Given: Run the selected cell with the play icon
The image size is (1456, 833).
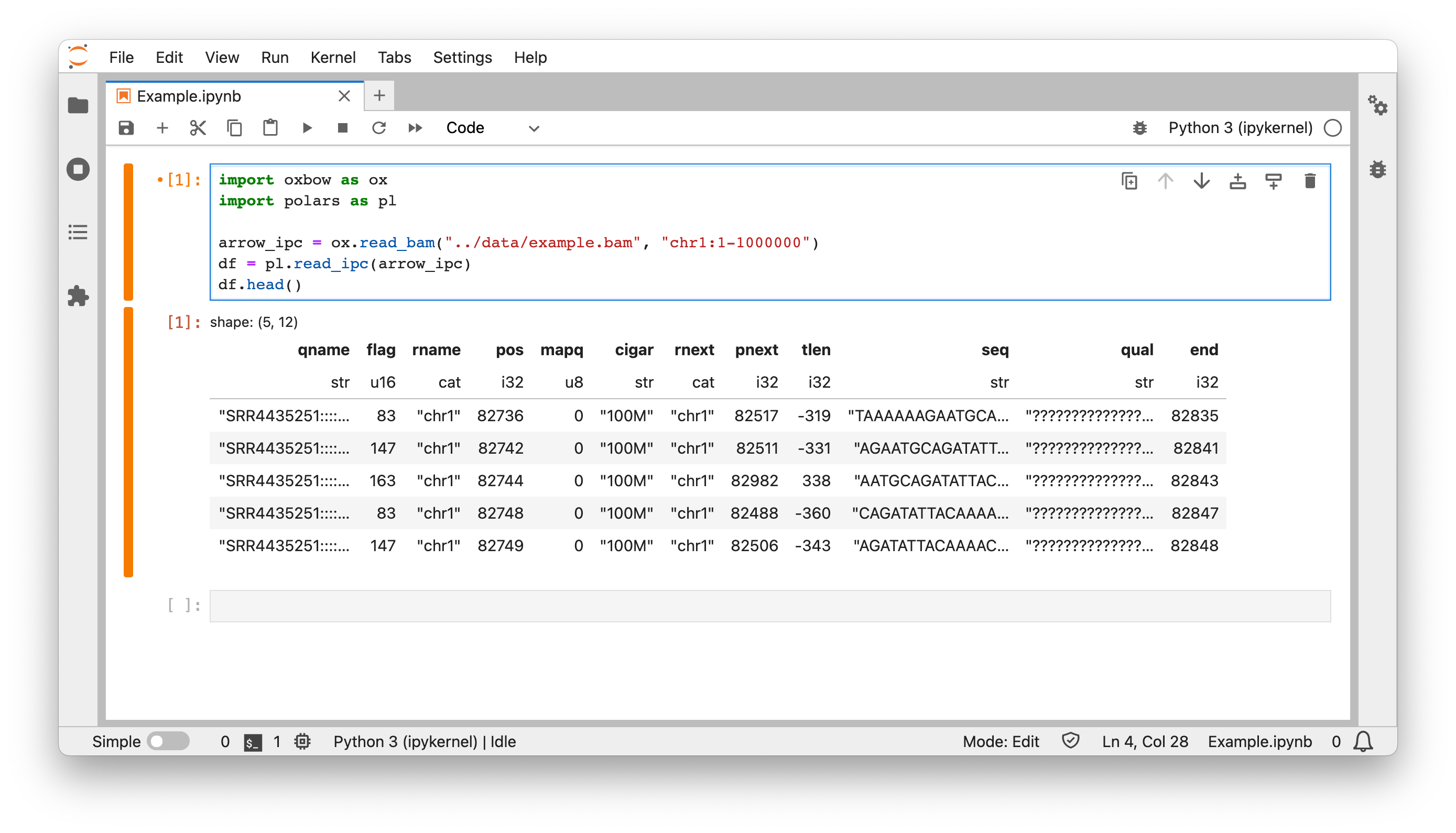Looking at the screenshot, I should coord(307,128).
